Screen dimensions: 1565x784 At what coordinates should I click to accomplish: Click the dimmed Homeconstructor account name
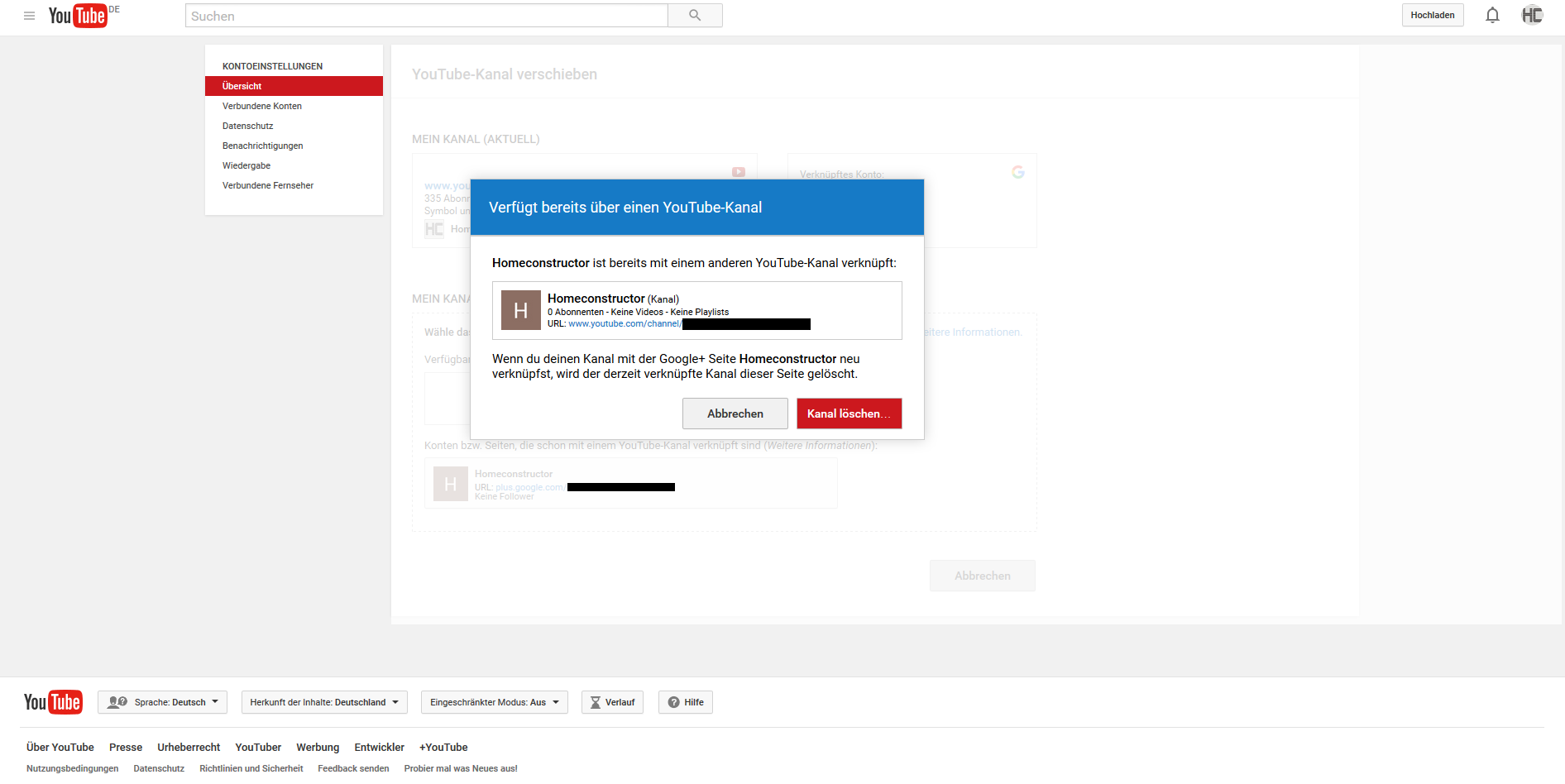pos(514,474)
